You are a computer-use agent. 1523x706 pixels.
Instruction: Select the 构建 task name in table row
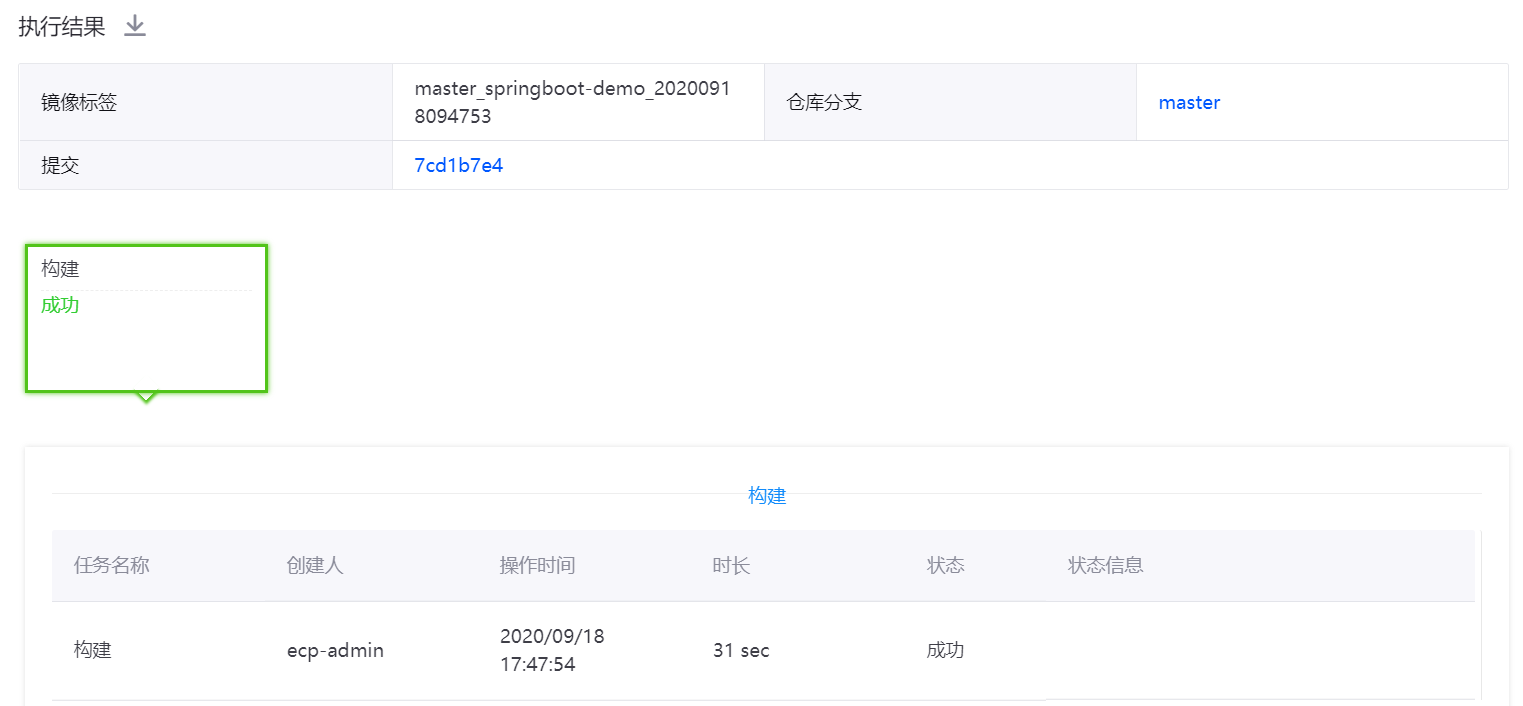(93, 651)
